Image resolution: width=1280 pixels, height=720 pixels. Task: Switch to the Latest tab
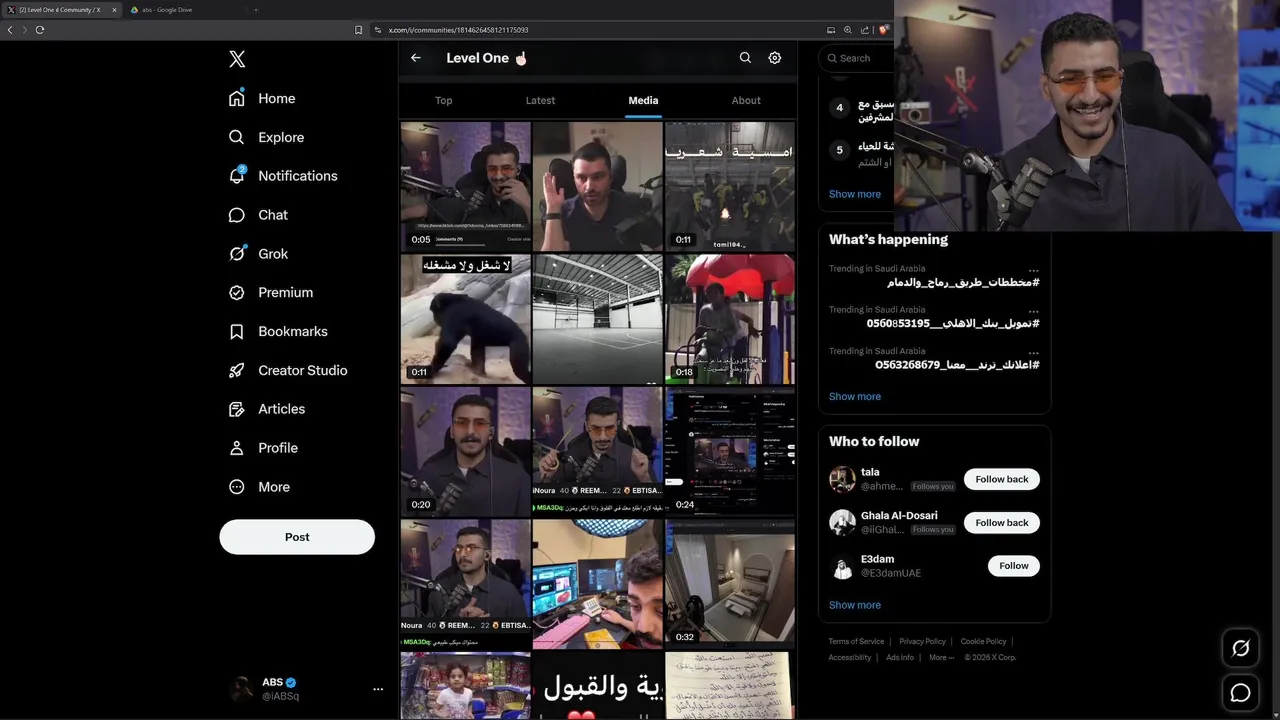pyautogui.click(x=540, y=100)
